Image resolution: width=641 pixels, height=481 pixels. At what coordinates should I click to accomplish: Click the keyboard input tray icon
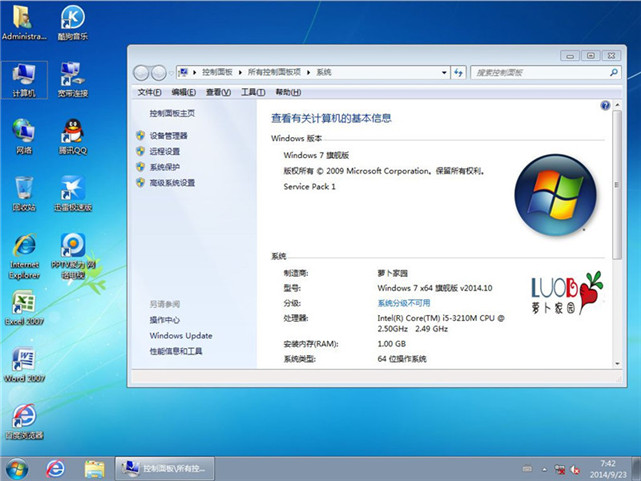pos(528,469)
